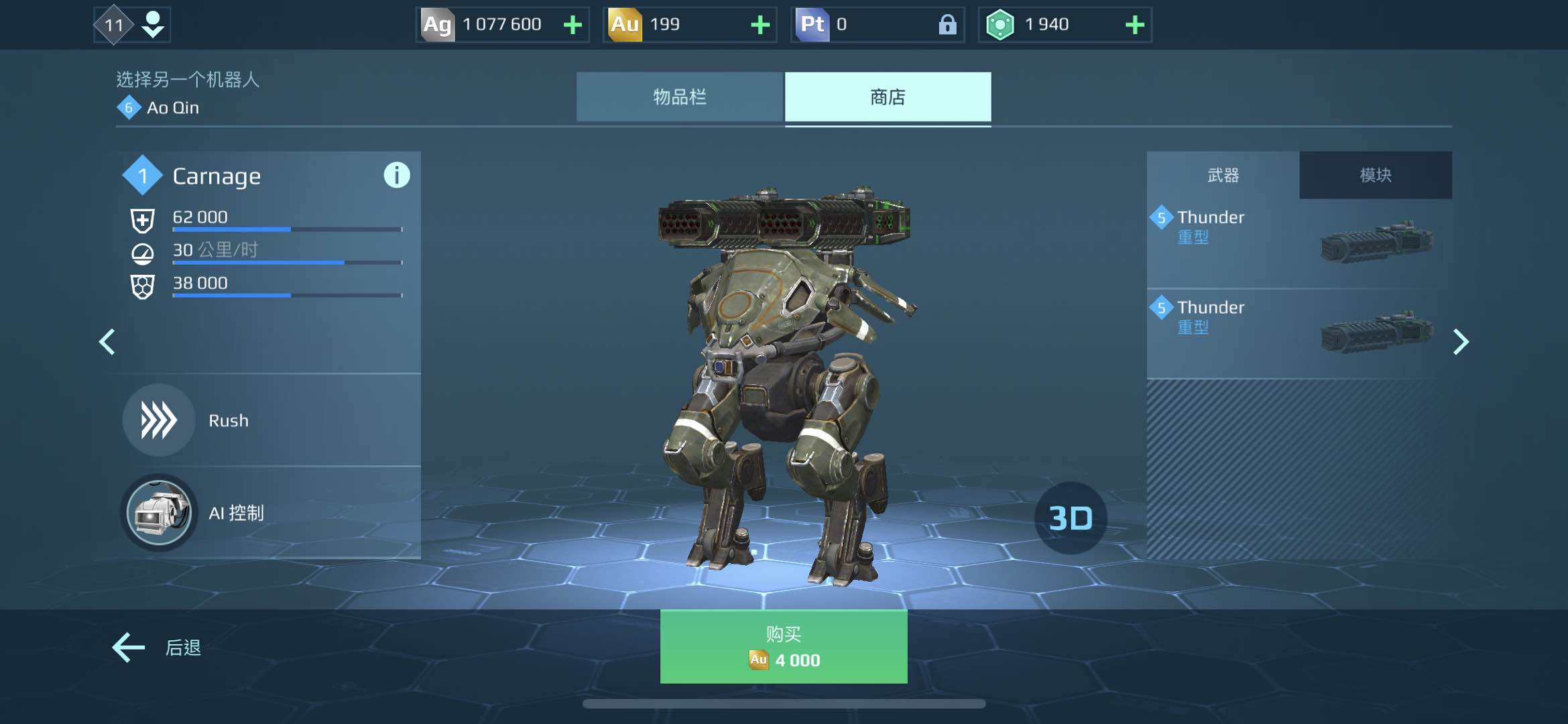Screen dimensions: 1568x724
Task: Show previous robot with left arrow
Action: point(107,342)
